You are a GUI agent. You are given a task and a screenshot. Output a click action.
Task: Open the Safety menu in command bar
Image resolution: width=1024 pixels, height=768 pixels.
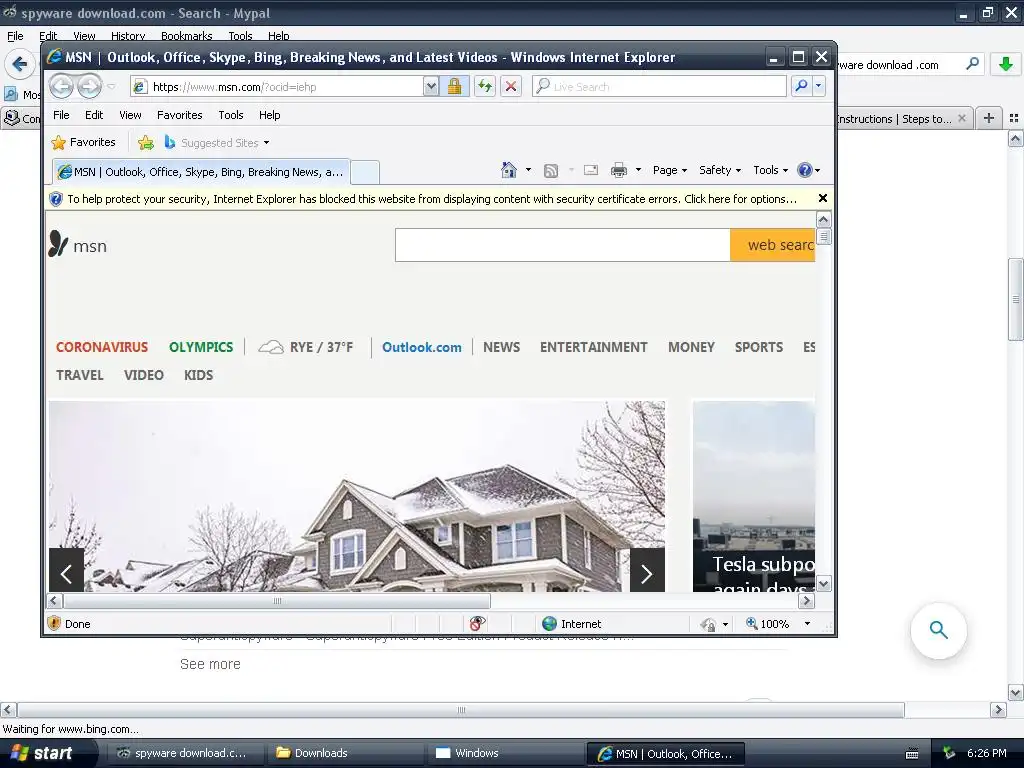click(720, 170)
